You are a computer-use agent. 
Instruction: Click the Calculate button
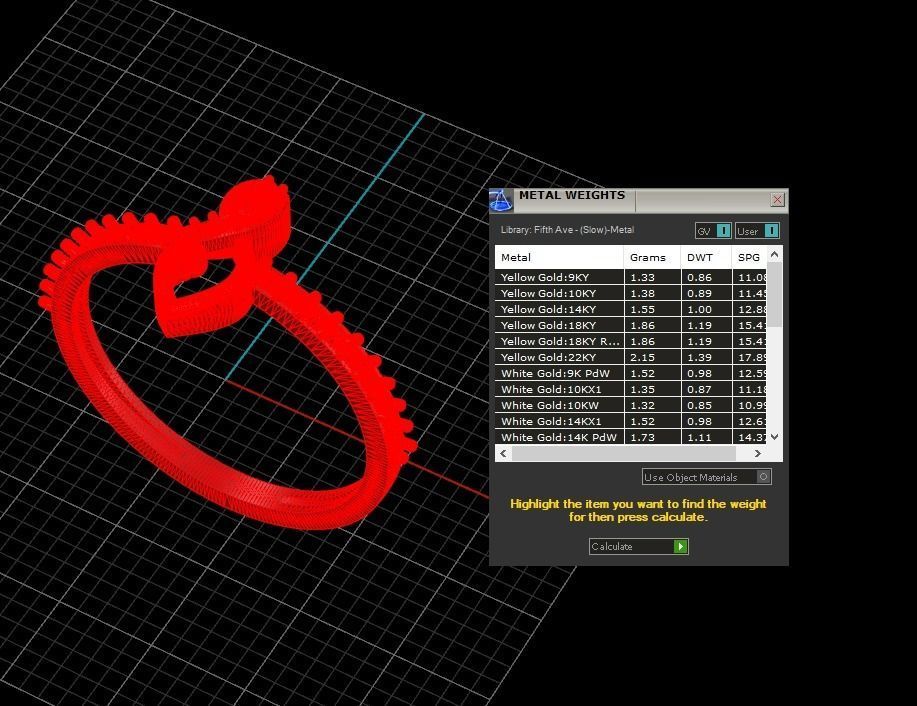point(639,546)
